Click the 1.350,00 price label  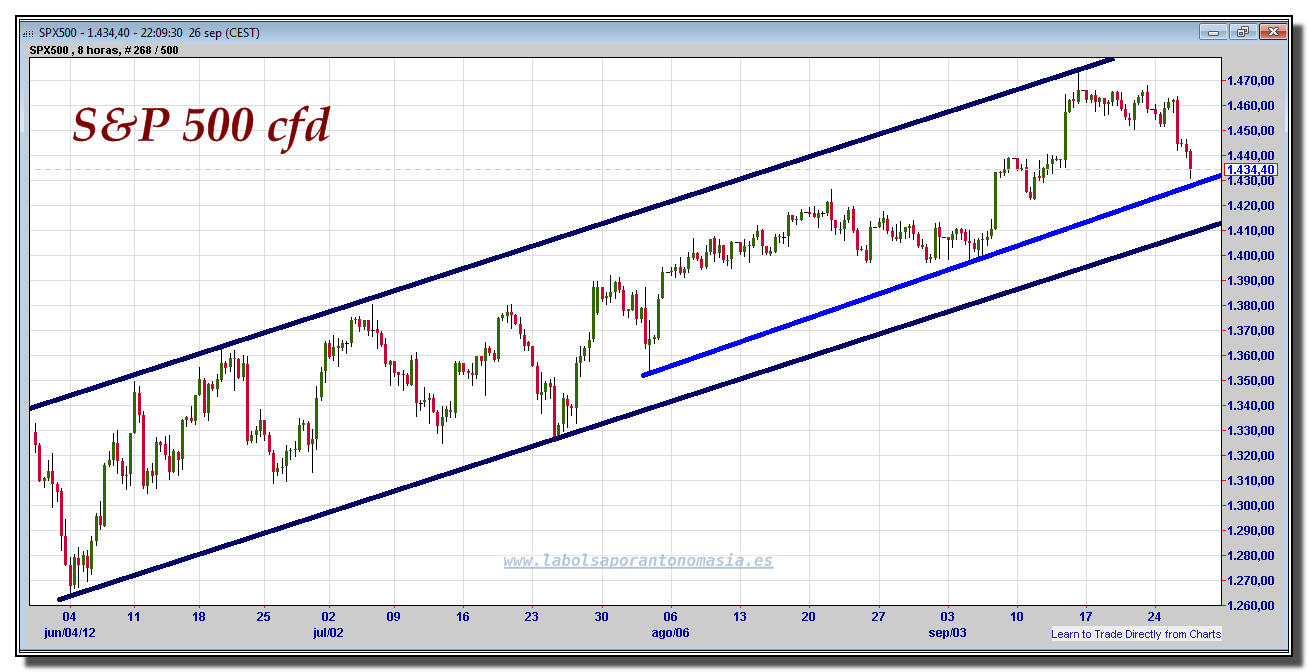click(1251, 380)
